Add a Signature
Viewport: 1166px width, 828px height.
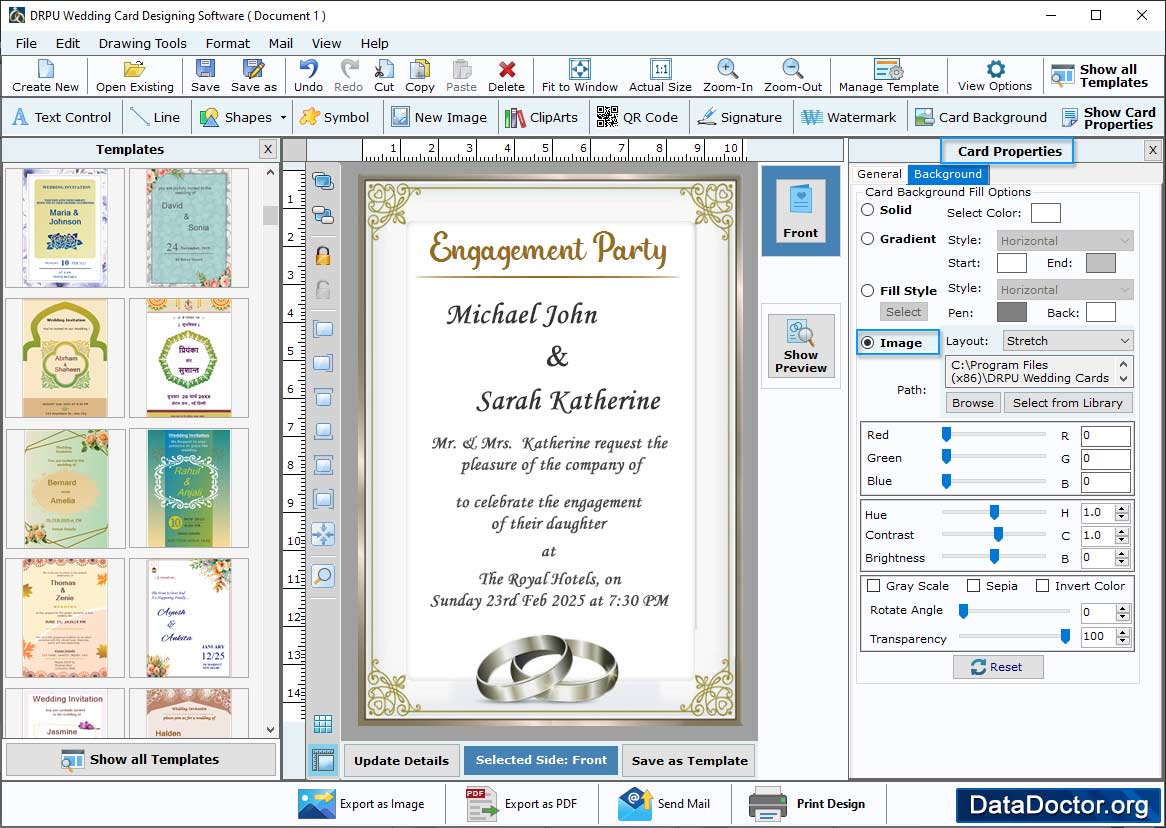(740, 117)
